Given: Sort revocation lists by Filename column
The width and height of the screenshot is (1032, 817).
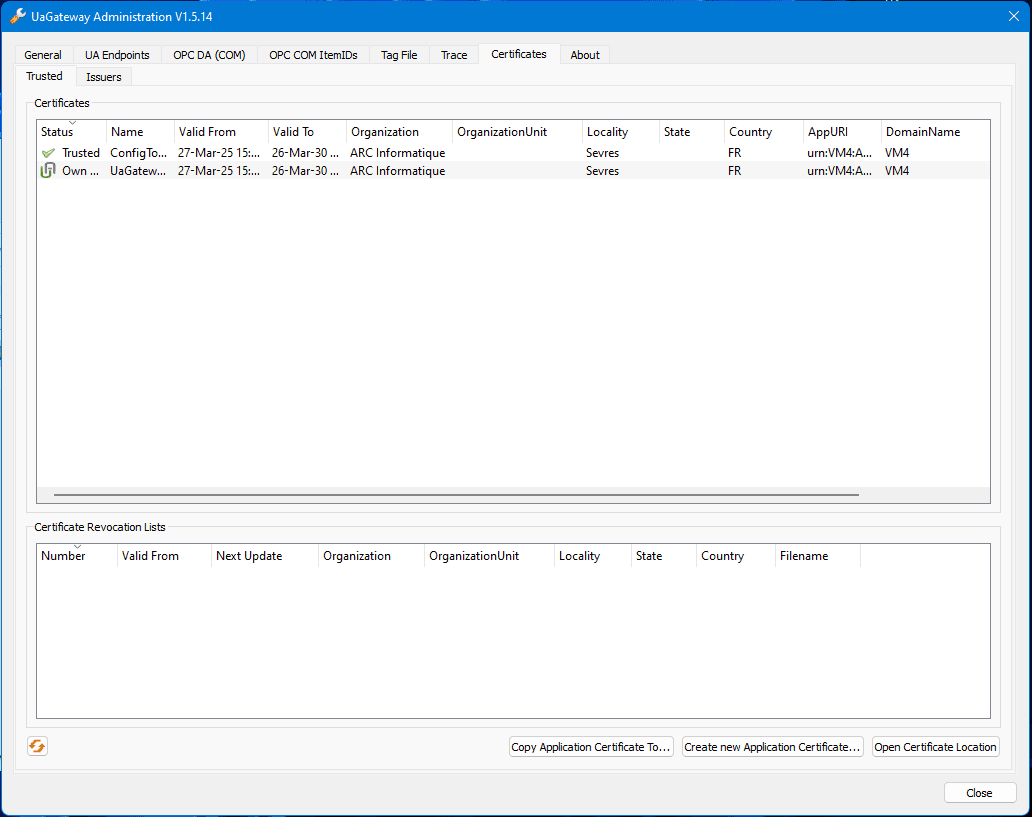Looking at the screenshot, I should tap(818, 556).
